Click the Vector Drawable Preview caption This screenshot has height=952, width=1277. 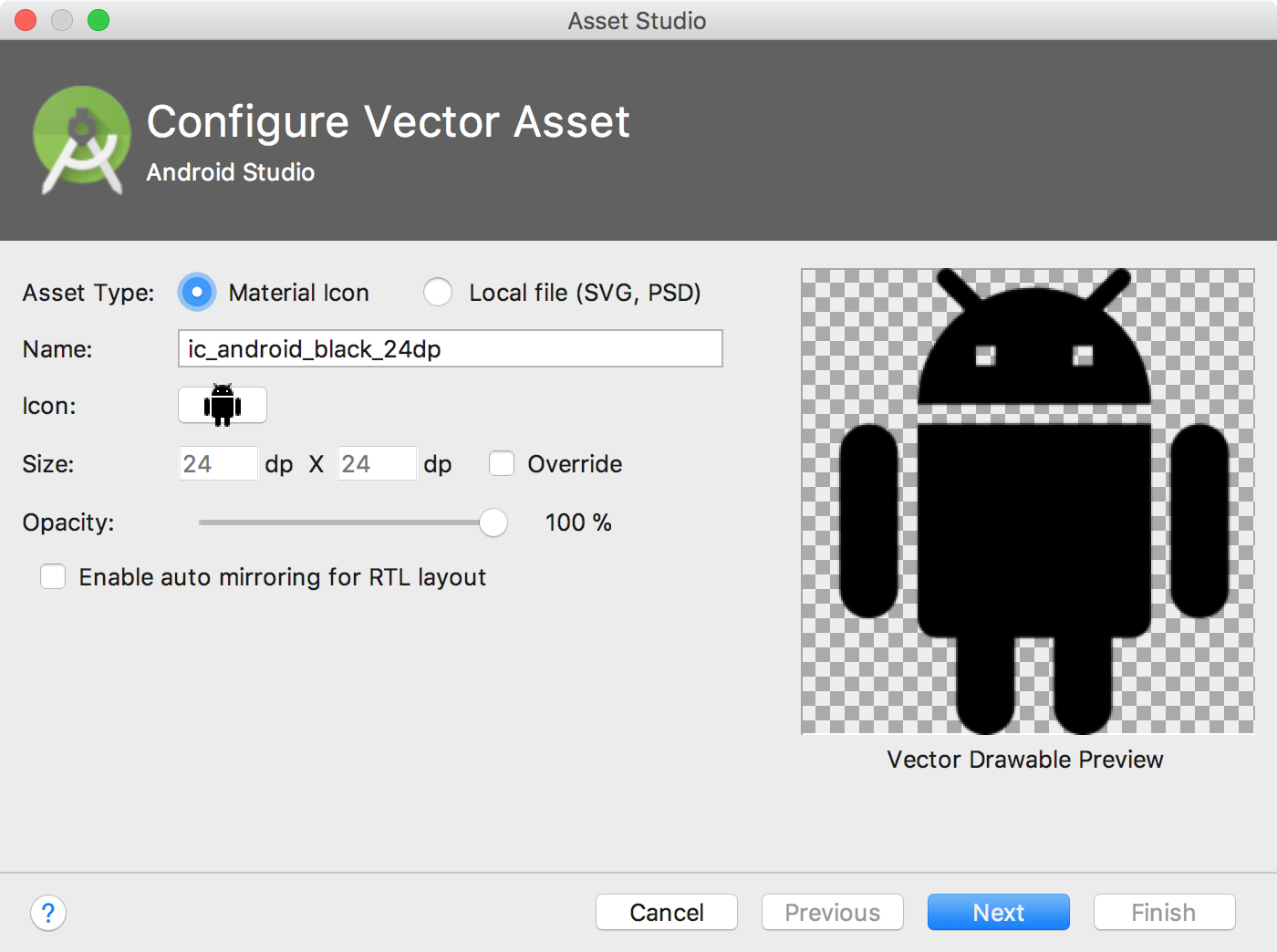tap(1025, 760)
